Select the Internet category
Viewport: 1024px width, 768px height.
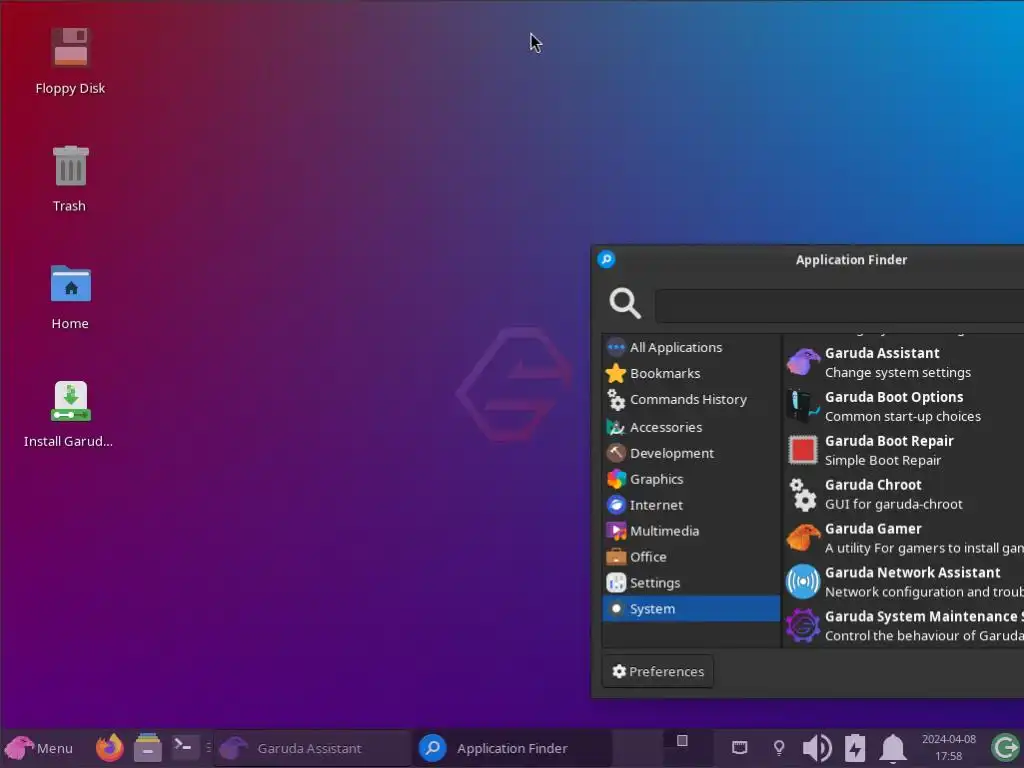tap(691, 505)
